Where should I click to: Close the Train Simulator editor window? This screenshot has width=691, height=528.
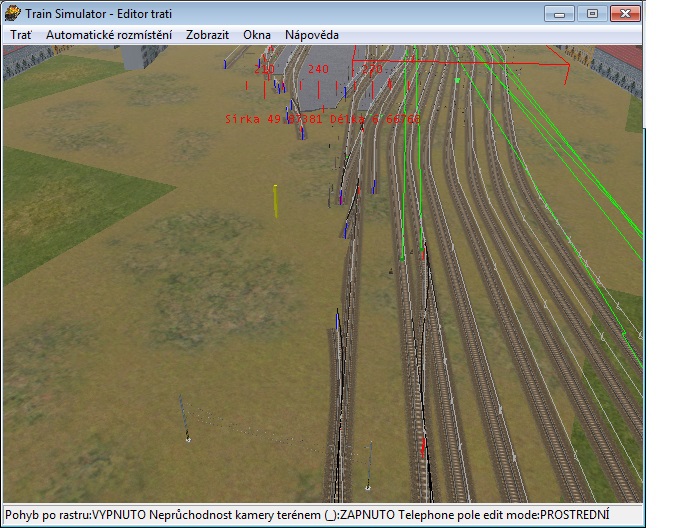coord(625,13)
